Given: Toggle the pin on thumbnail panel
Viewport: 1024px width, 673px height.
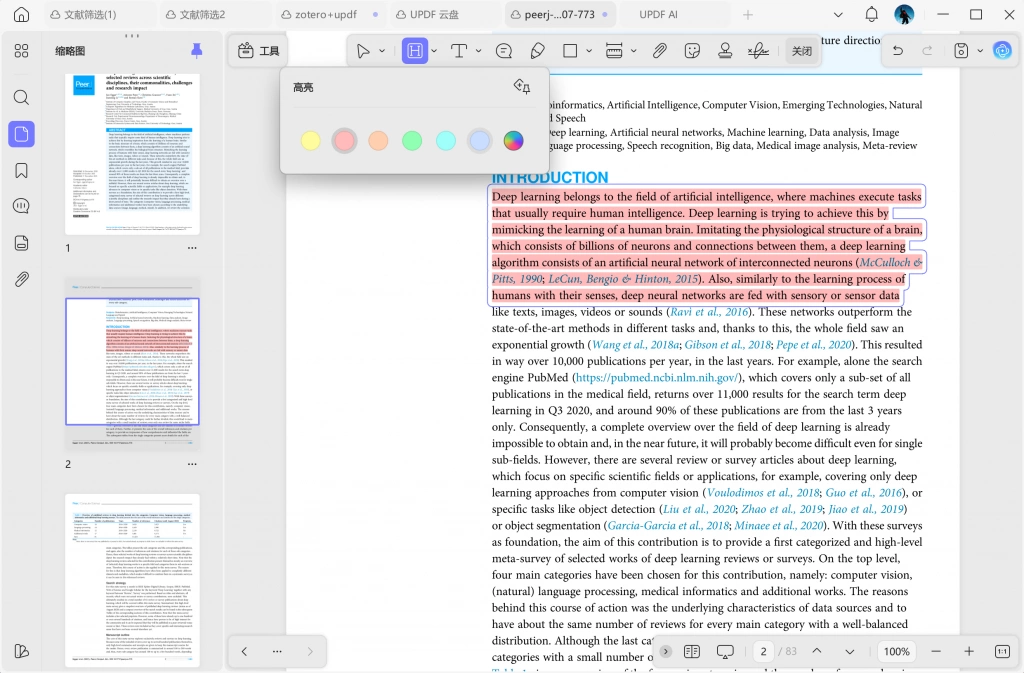Looking at the screenshot, I should (x=196, y=50).
